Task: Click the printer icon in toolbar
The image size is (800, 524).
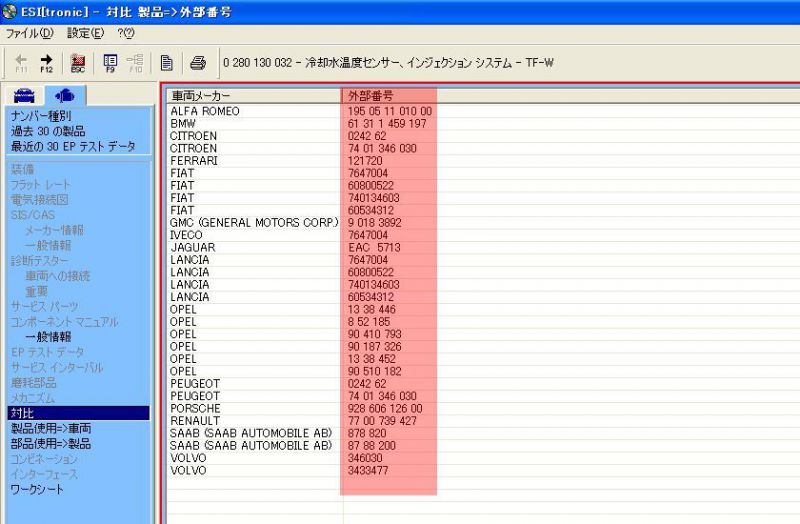Action: [198, 62]
